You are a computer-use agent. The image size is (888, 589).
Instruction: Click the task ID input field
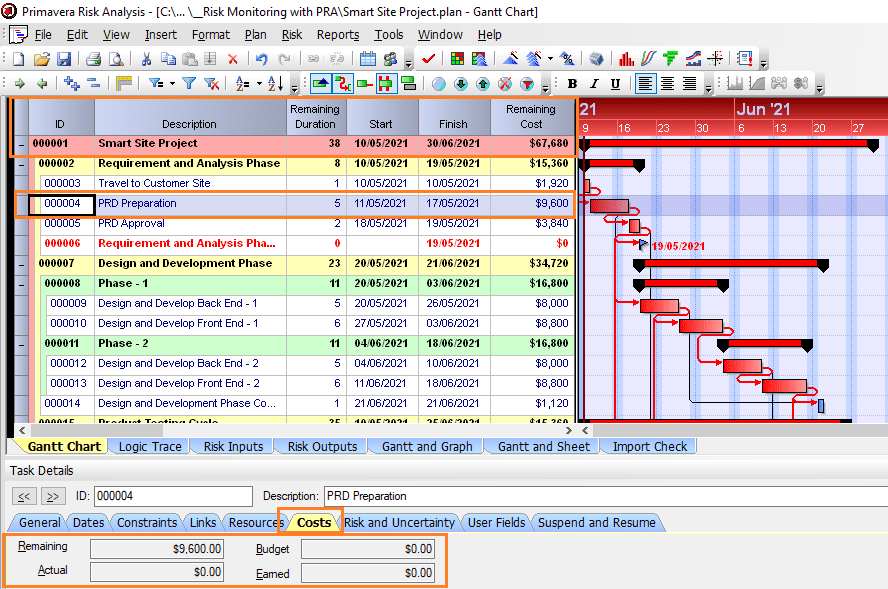[x=173, y=497]
